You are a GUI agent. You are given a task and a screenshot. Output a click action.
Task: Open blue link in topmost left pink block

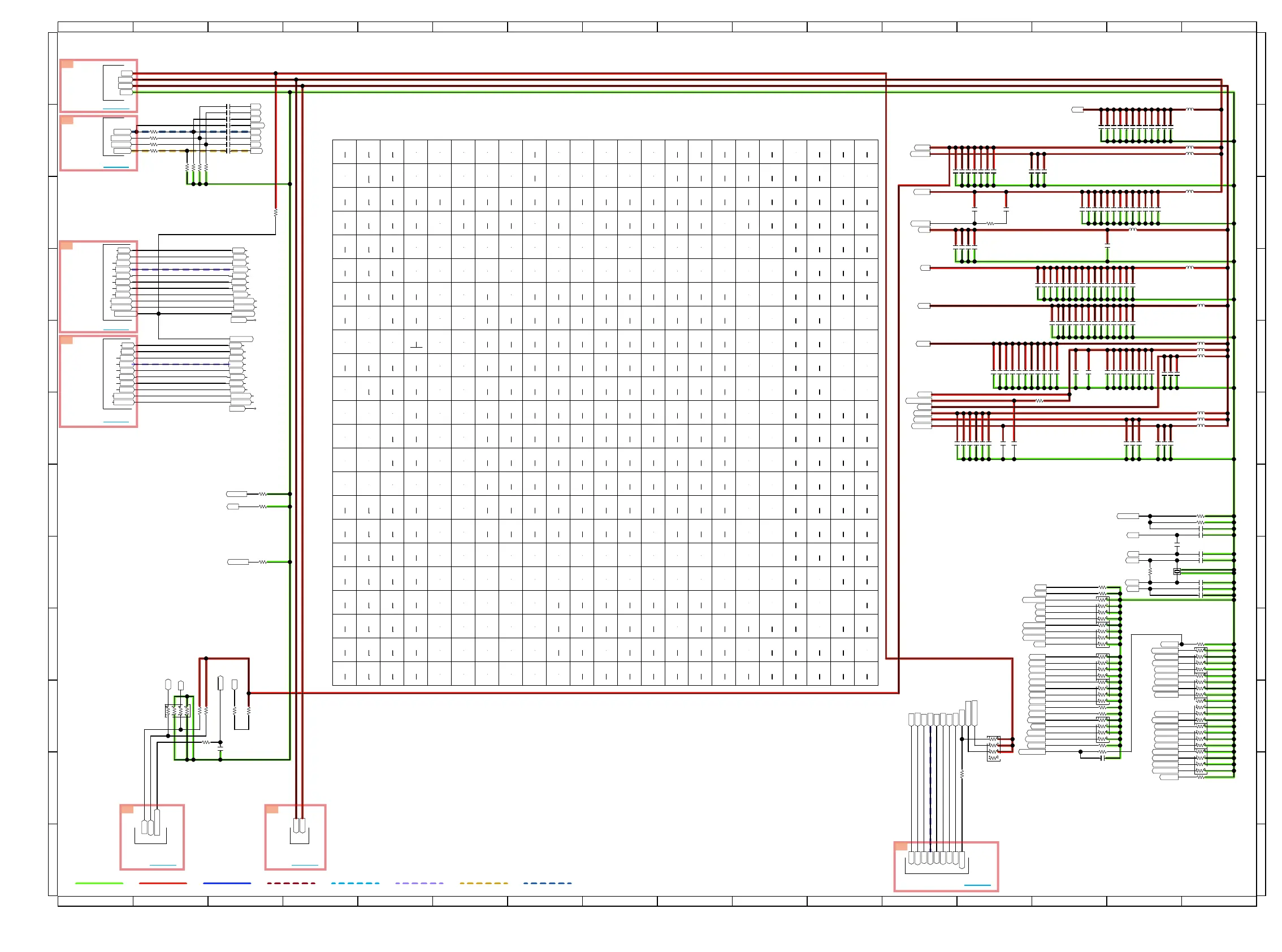tap(116, 109)
